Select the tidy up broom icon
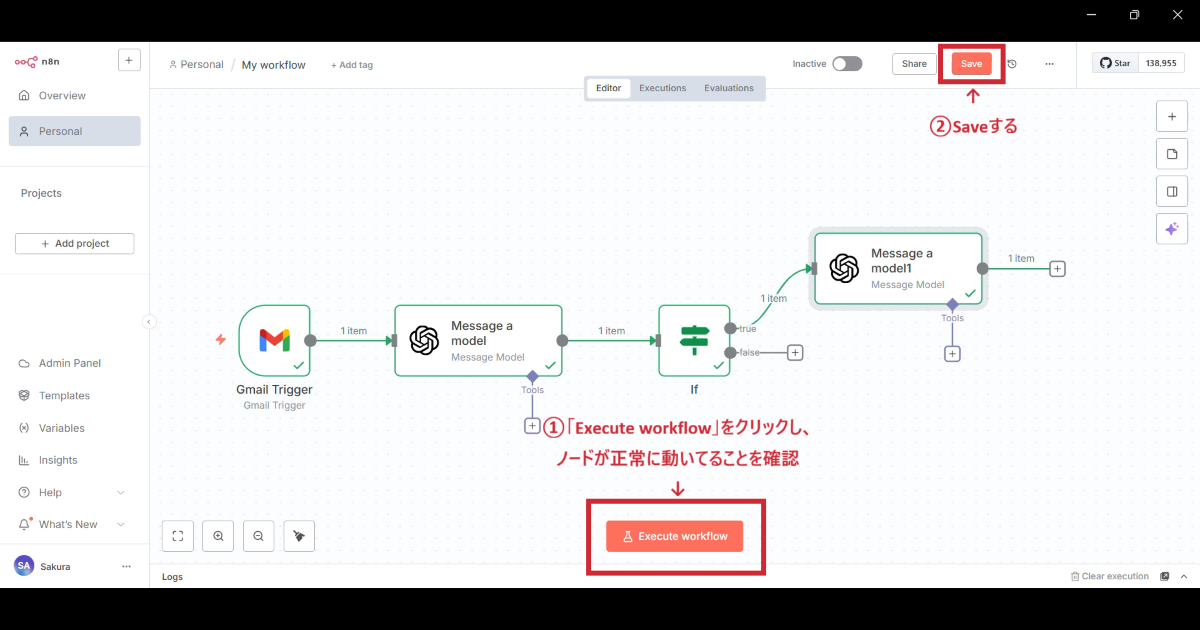This screenshot has width=1200, height=630. tap(298, 535)
